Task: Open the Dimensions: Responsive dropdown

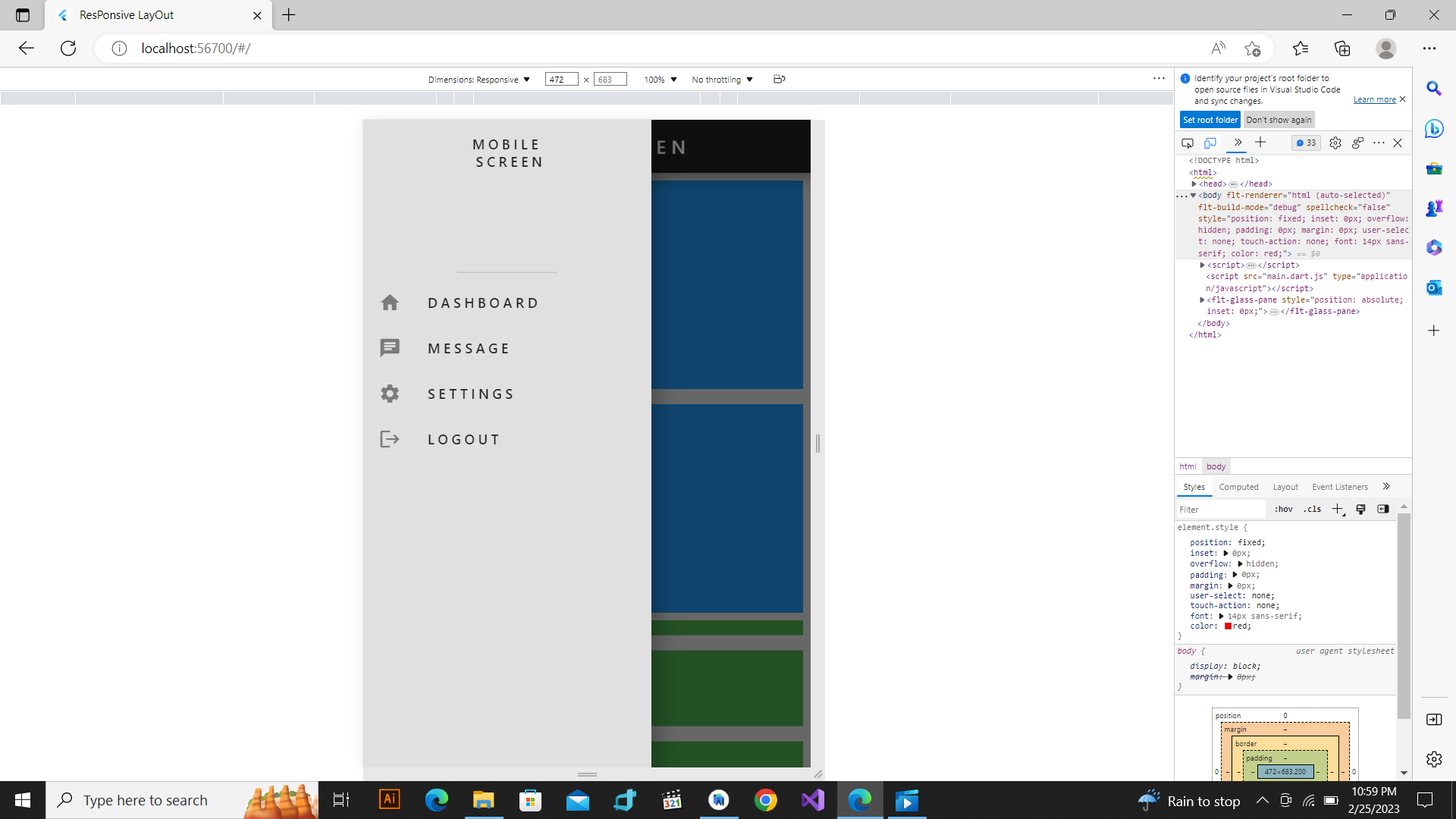Action: (x=479, y=79)
